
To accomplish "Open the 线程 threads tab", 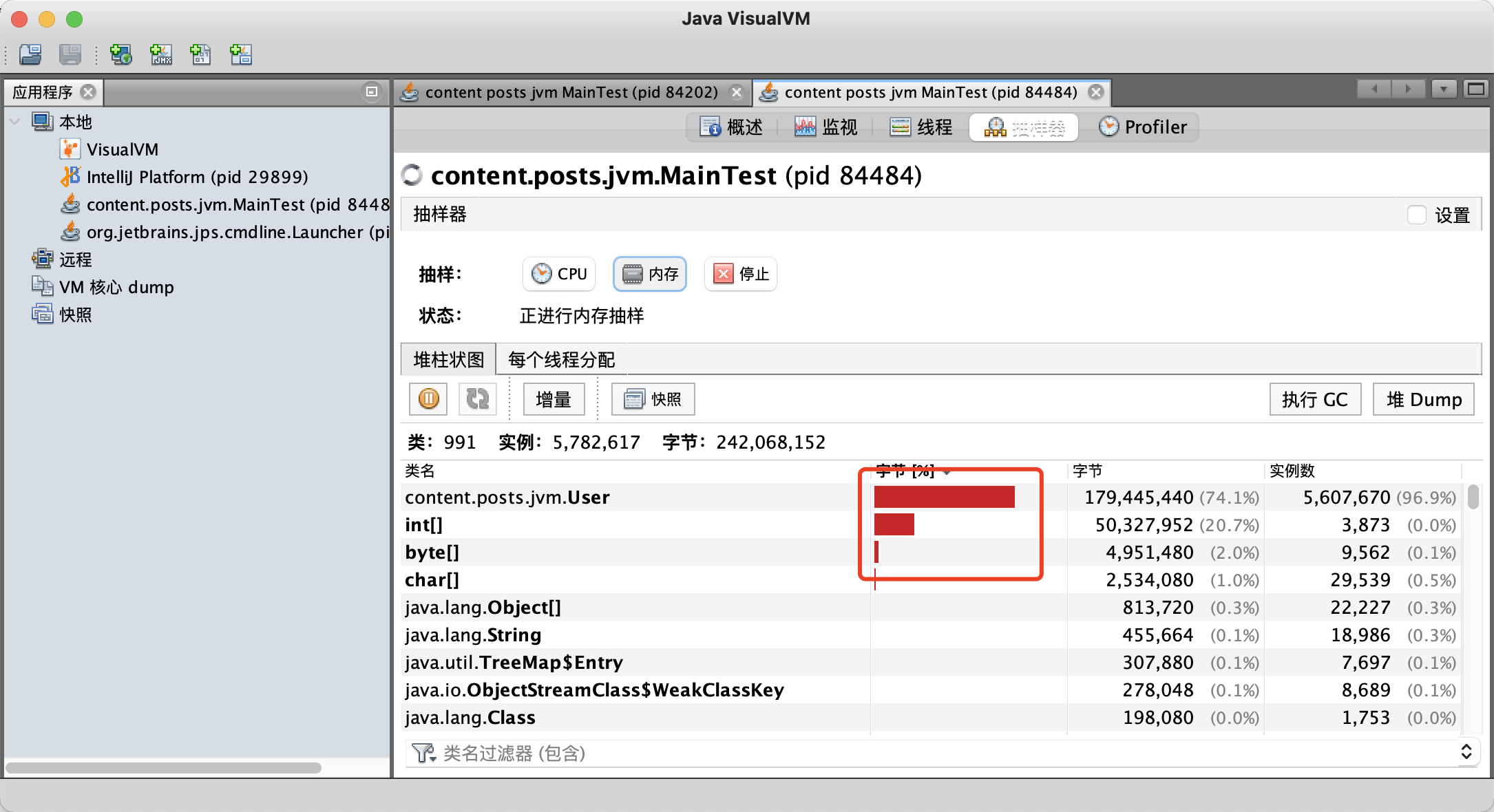I will point(921,127).
